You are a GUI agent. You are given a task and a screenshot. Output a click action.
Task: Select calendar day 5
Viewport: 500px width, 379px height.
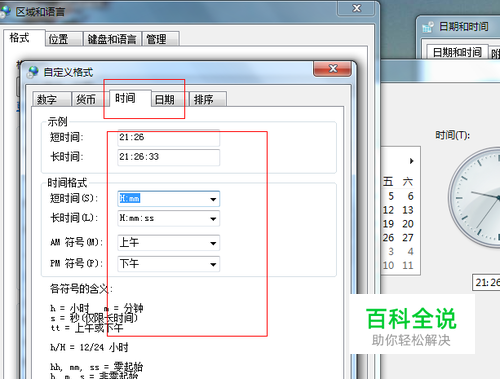391,196
